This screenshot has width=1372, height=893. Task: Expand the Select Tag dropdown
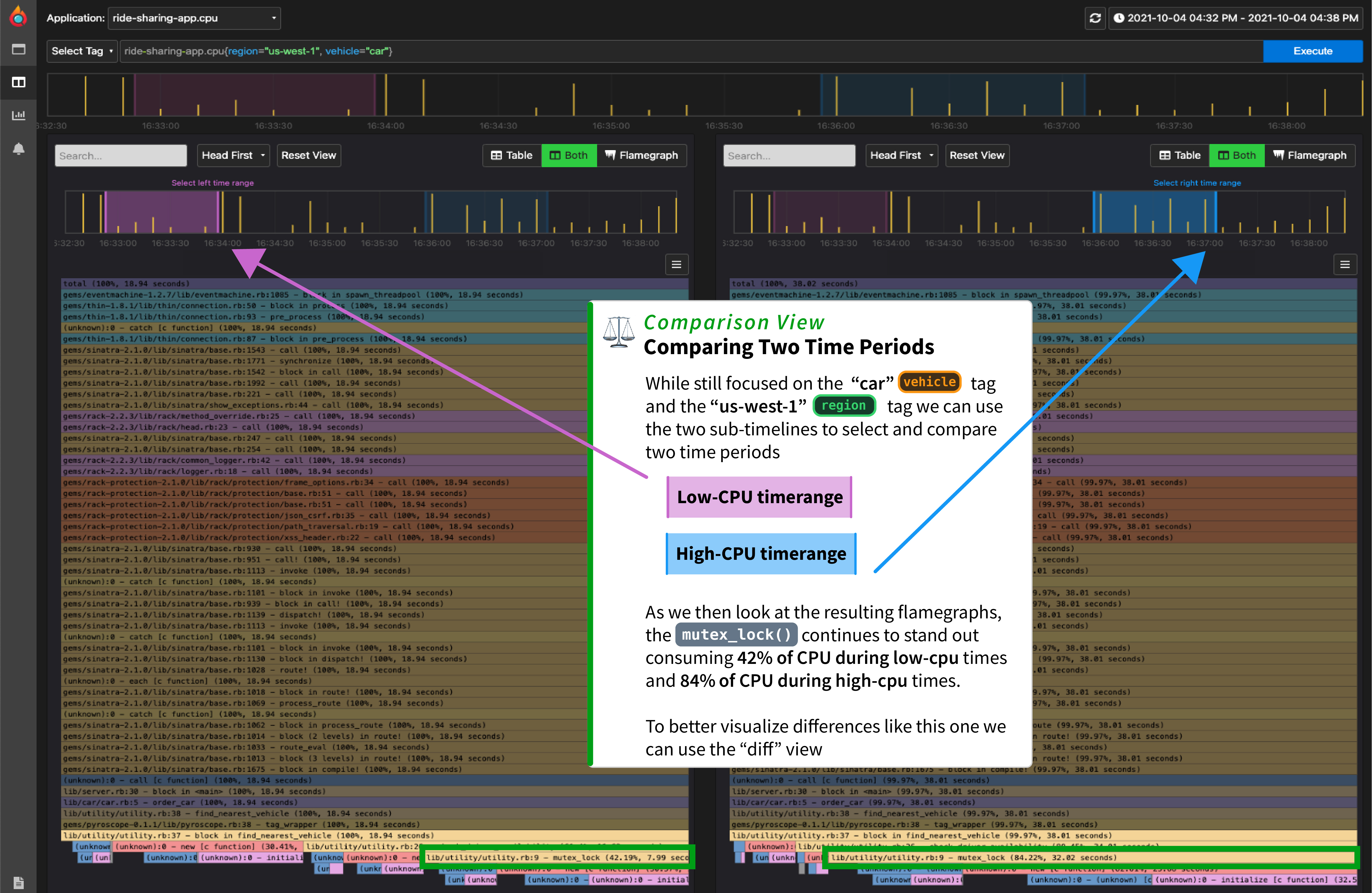tap(82, 51)
